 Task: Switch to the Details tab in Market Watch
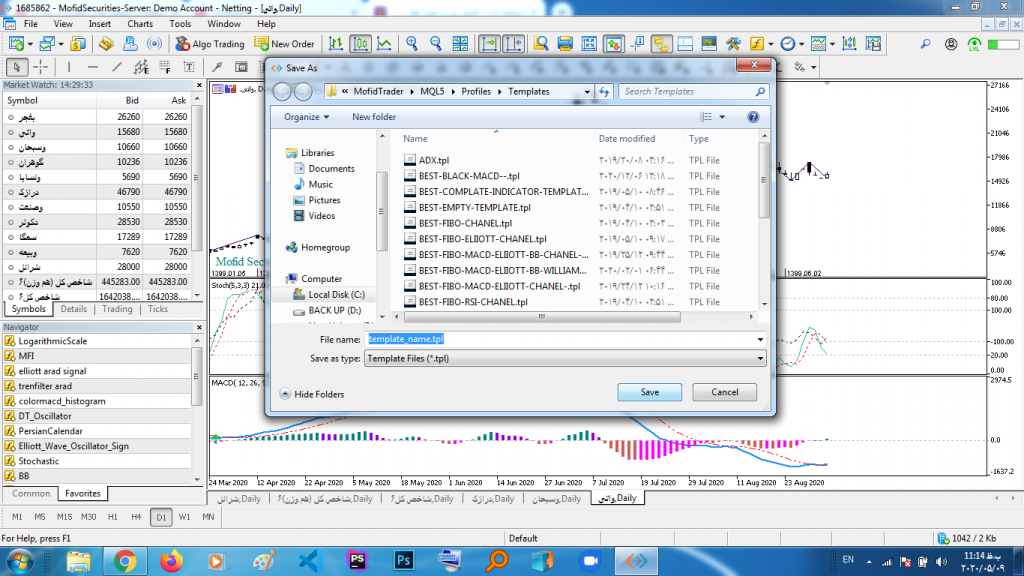coord(73,309)
